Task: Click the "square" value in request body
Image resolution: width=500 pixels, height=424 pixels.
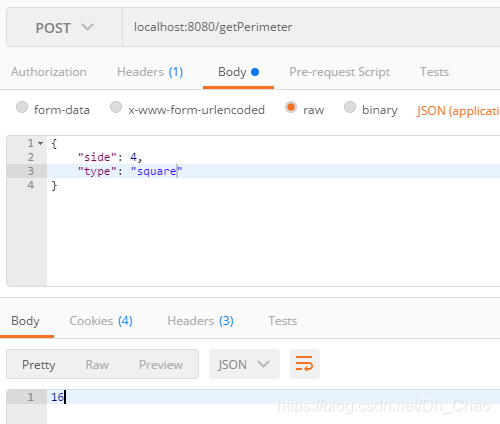Action: (156, 171)
